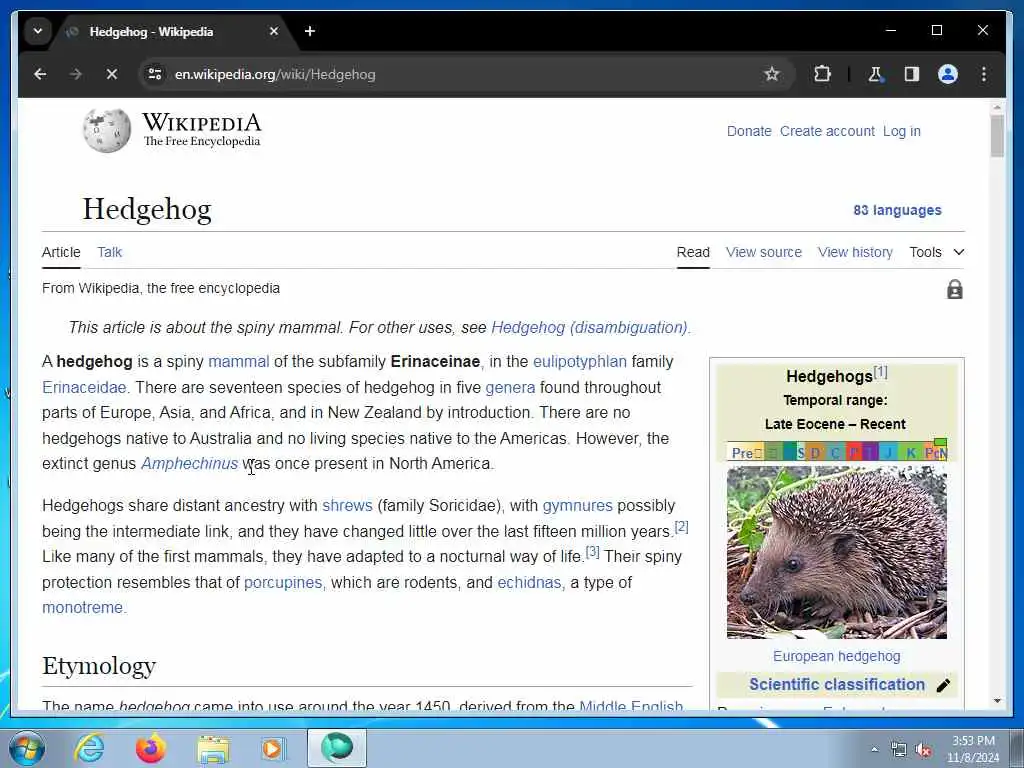
Task: Click the Wikipedia globe logo
Action: 107,131
